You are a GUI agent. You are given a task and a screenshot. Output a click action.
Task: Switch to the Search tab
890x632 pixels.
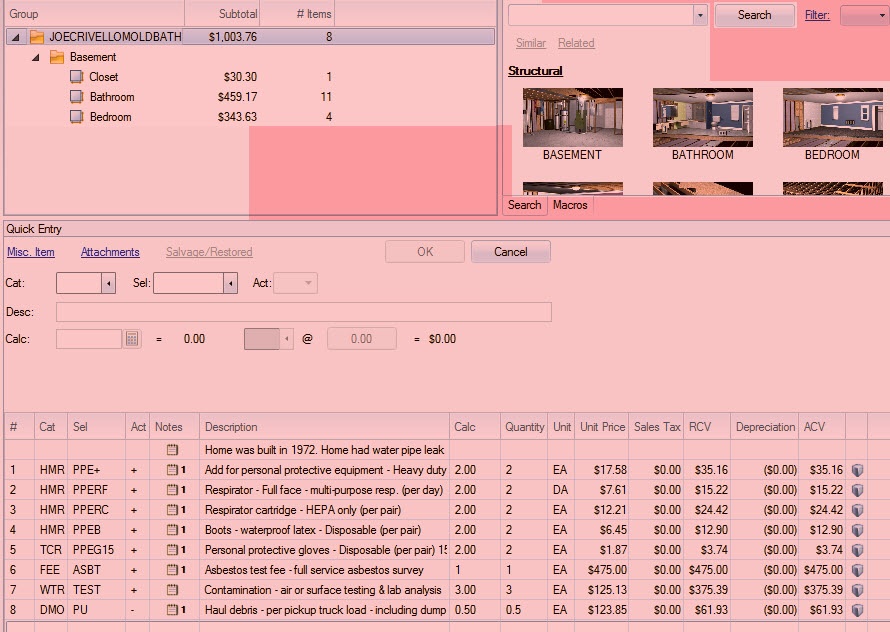tap(524, 205)
